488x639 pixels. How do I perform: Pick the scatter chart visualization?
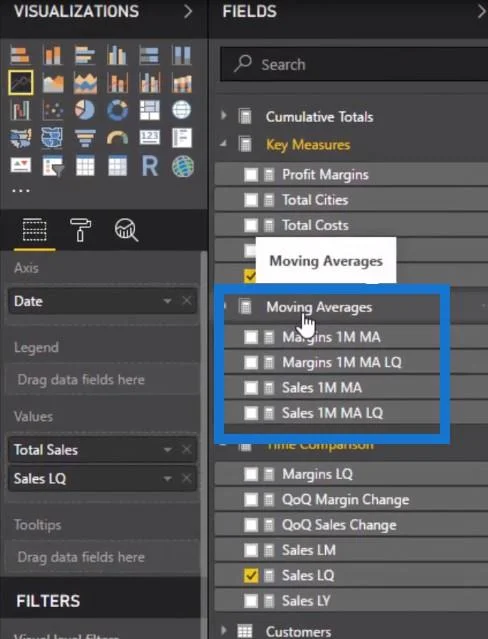53,110
